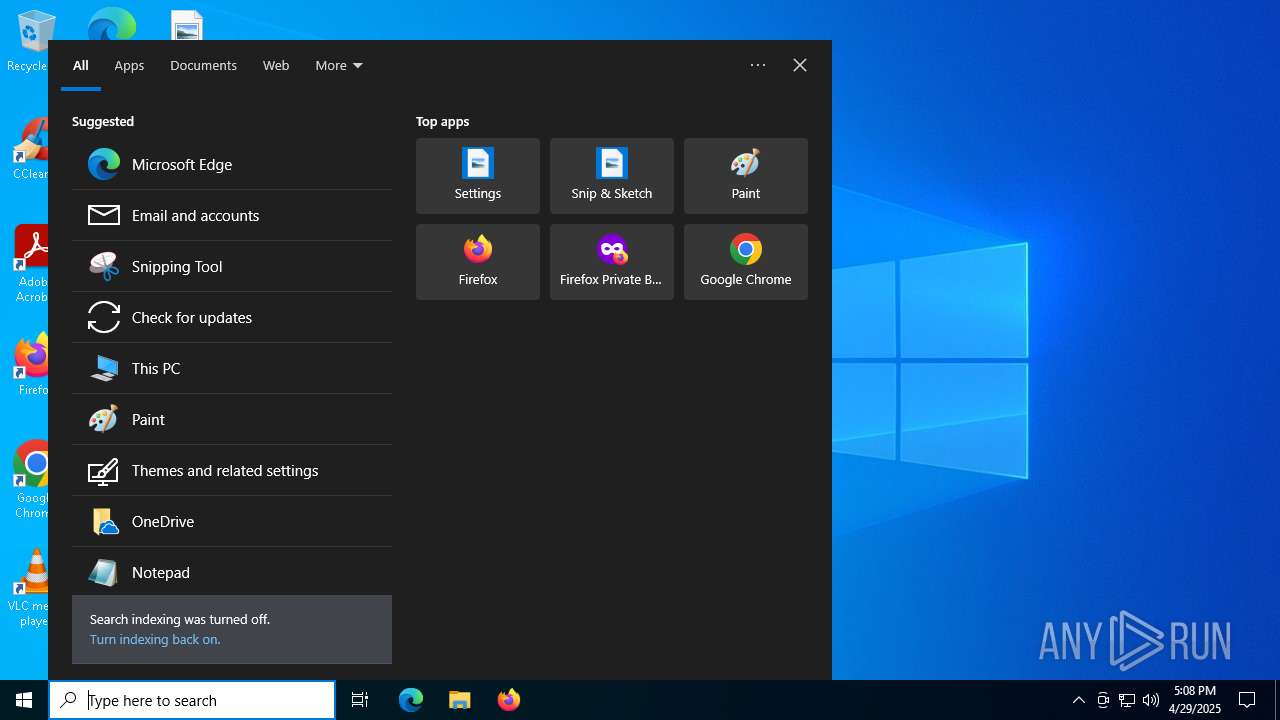The height and width of the screenshot is (720, 1280).
Task: Open This PC from Suggested
Action: coord(232,368)
